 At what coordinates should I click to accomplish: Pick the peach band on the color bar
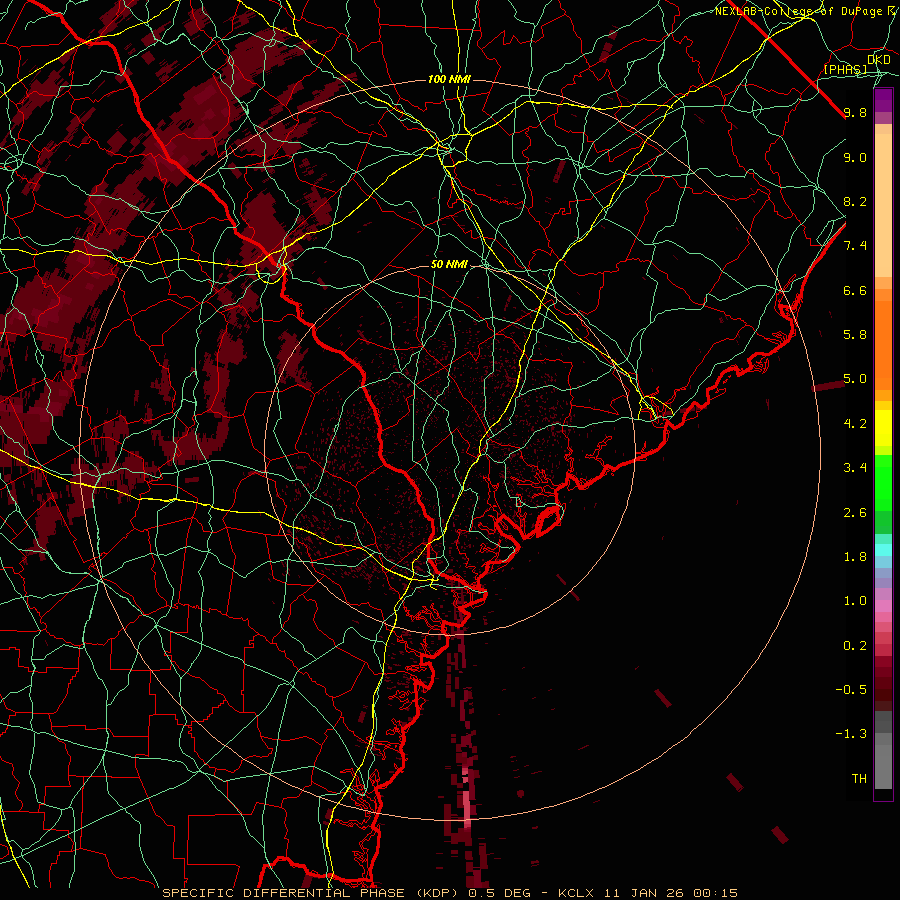tap(883, 205)
